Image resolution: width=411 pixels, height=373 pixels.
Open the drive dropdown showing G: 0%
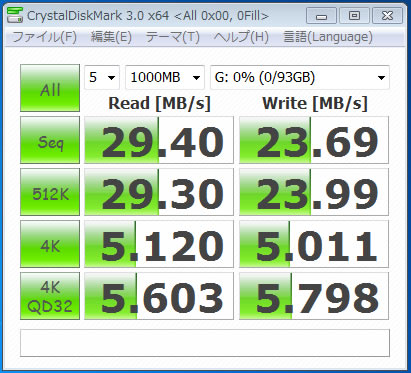pyautogui.click(x=300, y=77)
